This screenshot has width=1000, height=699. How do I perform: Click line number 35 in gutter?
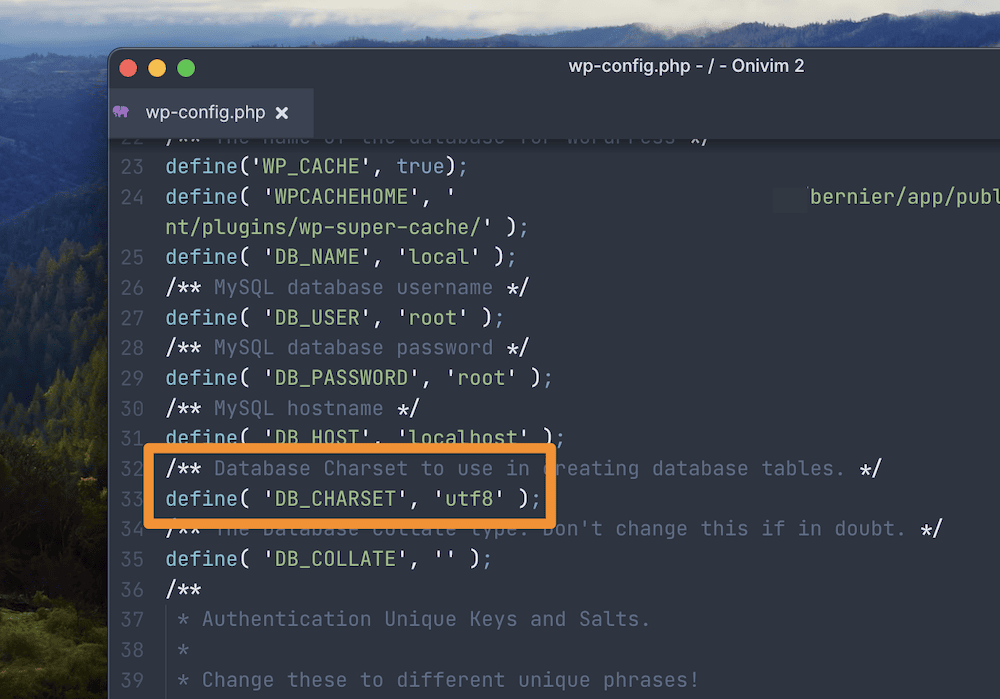point(132,559)
